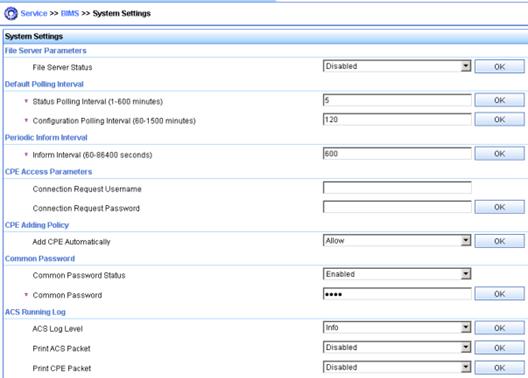Click the Status Polling Interval field
Viewport: 528px width, 378px height.
click(397, 100)
